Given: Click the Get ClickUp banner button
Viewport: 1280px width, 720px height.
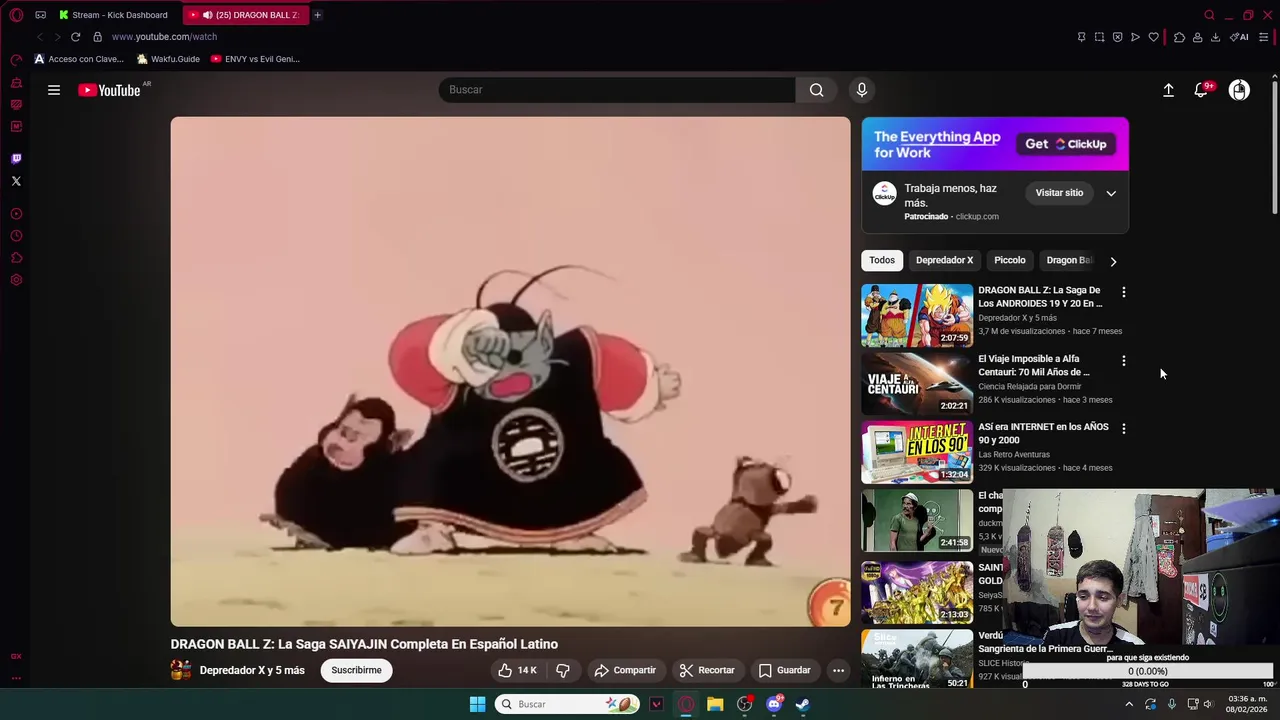Looking at the screenshot, I should (x=1066, y=144).
